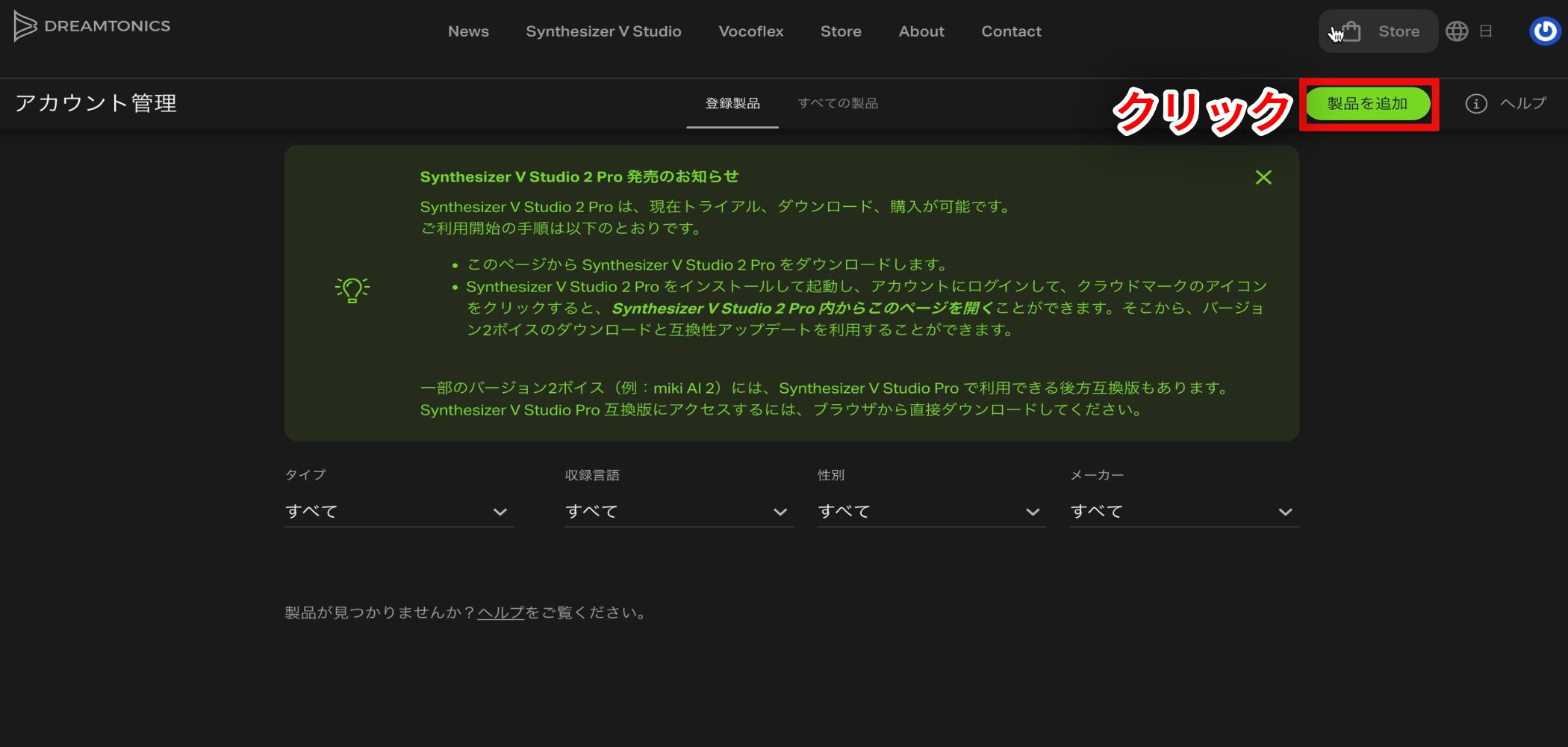The height and width of the screenshot is (747, 1568).
Task: Select the 日 language label
Action: [x=1486, y=31]
